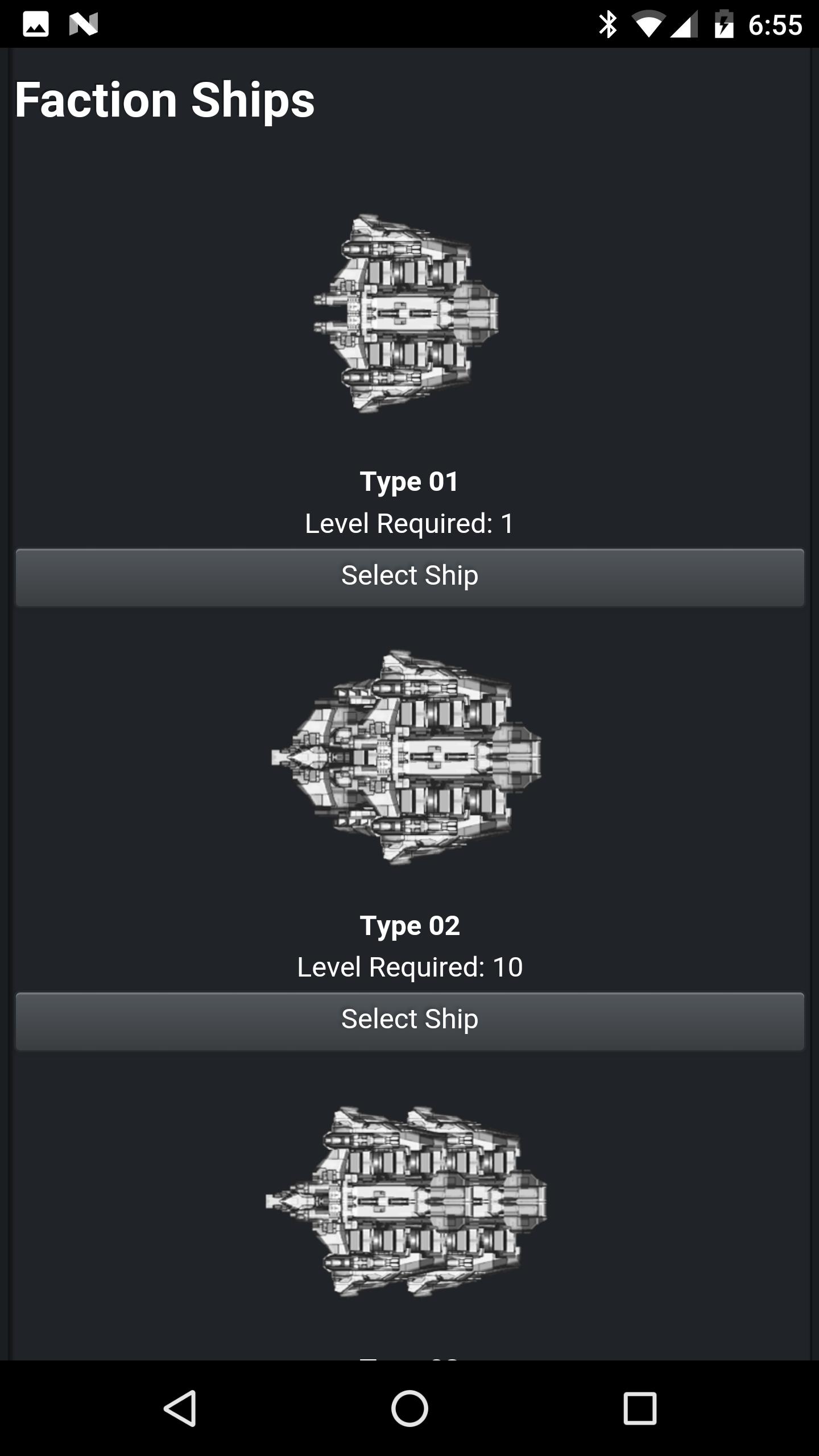The width and height of the screenshot is (819, 1456).
Task: Tap the Bluetooth status icon
Action: 607,24
